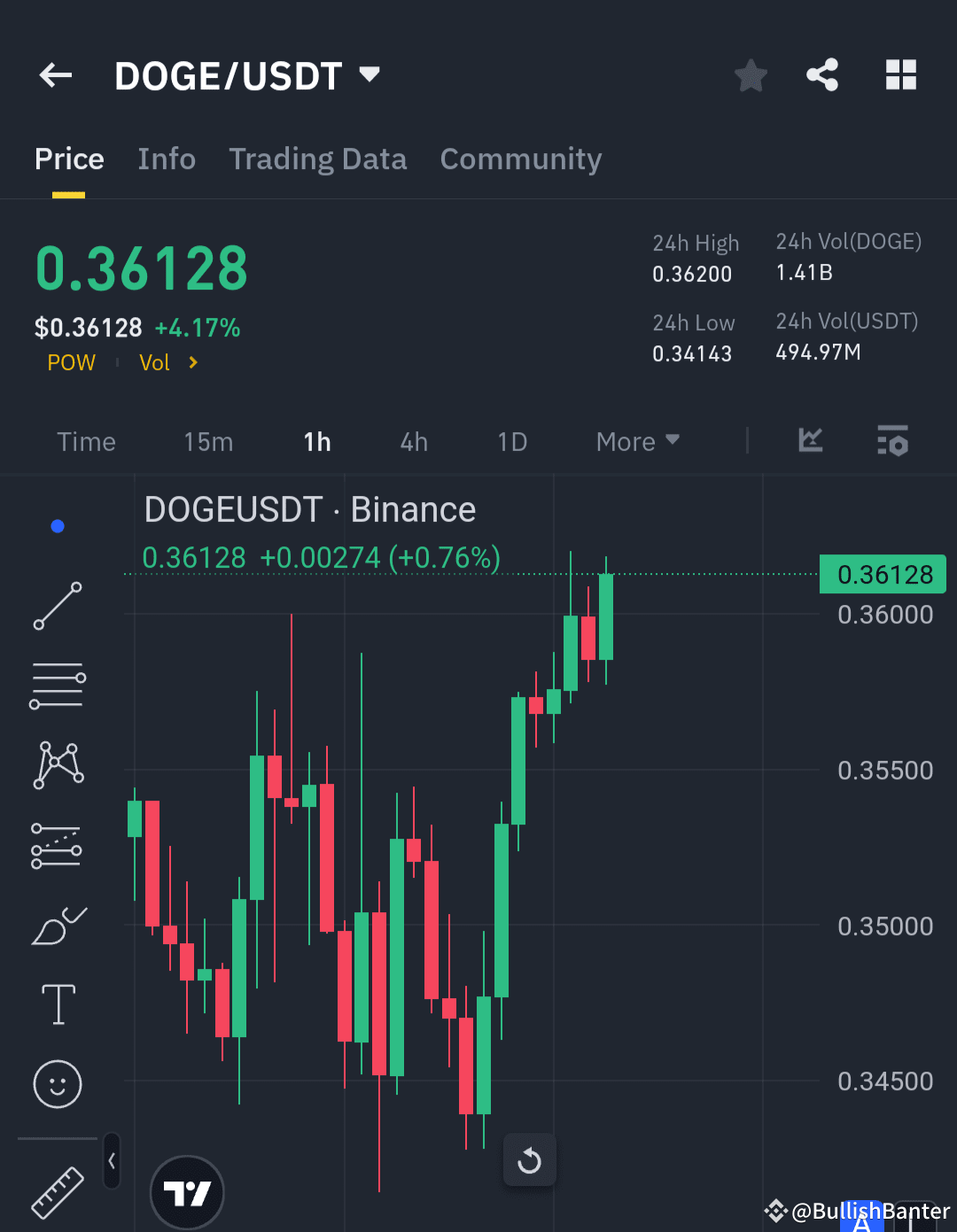Select the trend line drawing tool

57,606
